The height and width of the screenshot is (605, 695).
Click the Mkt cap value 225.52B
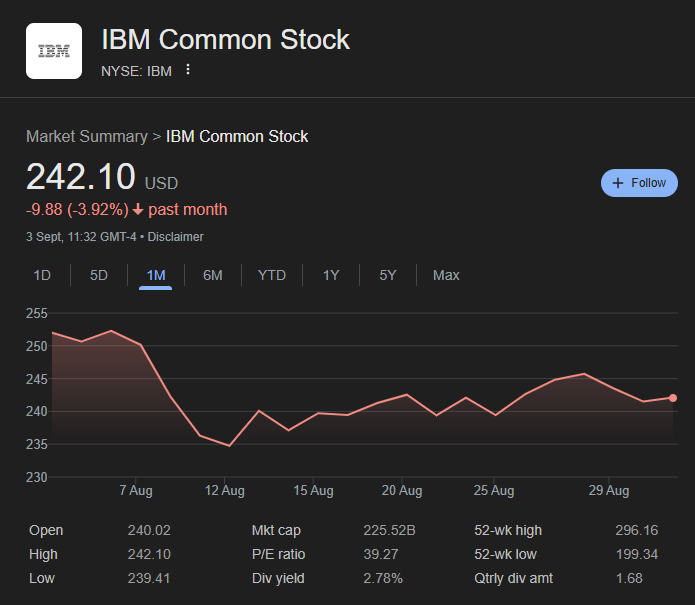pyautogui.click(x=390, y=531)
